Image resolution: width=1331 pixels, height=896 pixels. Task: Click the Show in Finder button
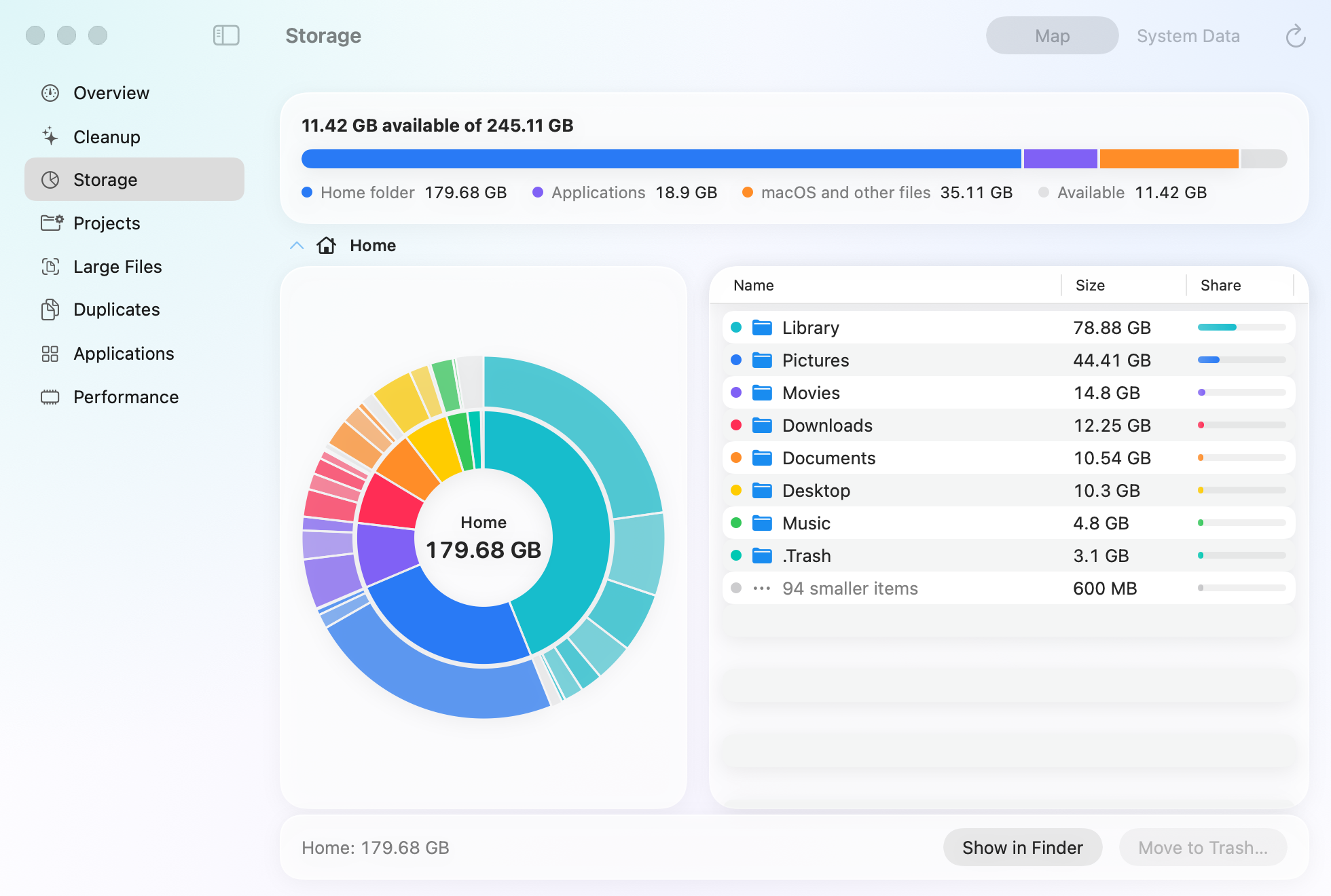(1023, 847)
